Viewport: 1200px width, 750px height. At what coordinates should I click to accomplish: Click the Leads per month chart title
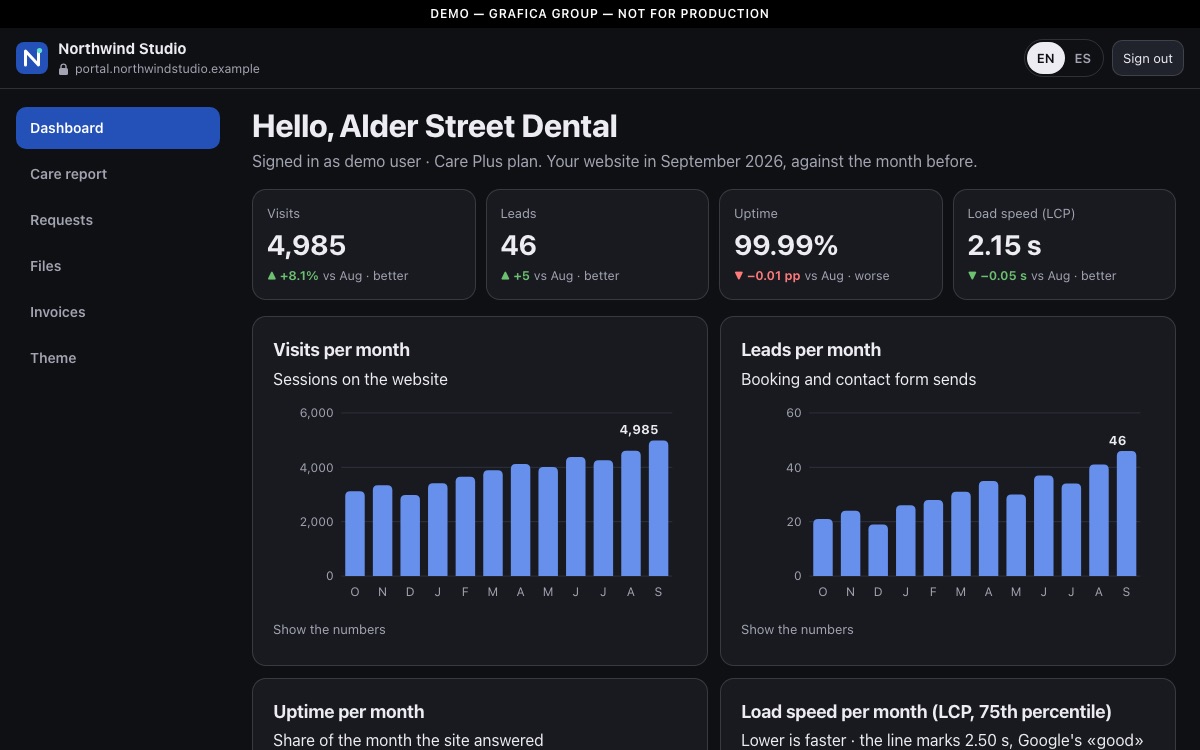[x=811, y=350]
